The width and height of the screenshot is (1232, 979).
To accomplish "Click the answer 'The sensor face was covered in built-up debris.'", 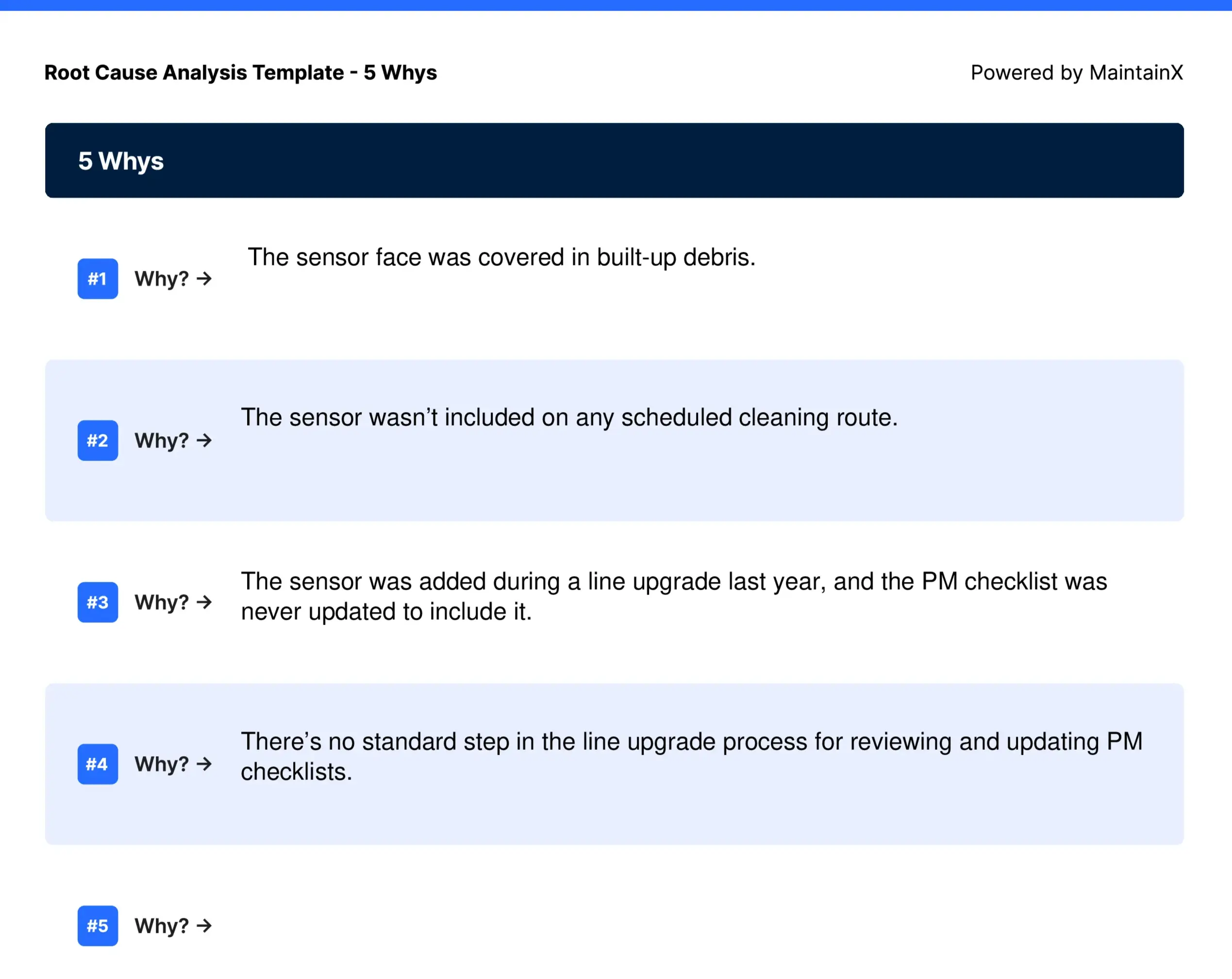I will pyautogui.click(x=502, y=258).
